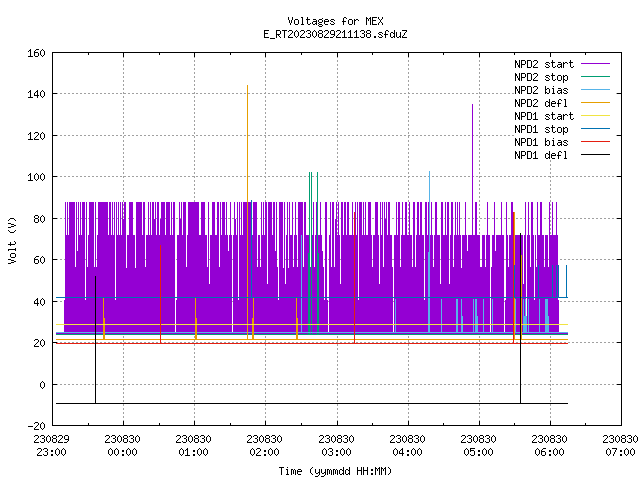Screen dimensions: 640x480
Task: Click the purple NPD2 start legend line sample
Action: click(x=595, y=64)
